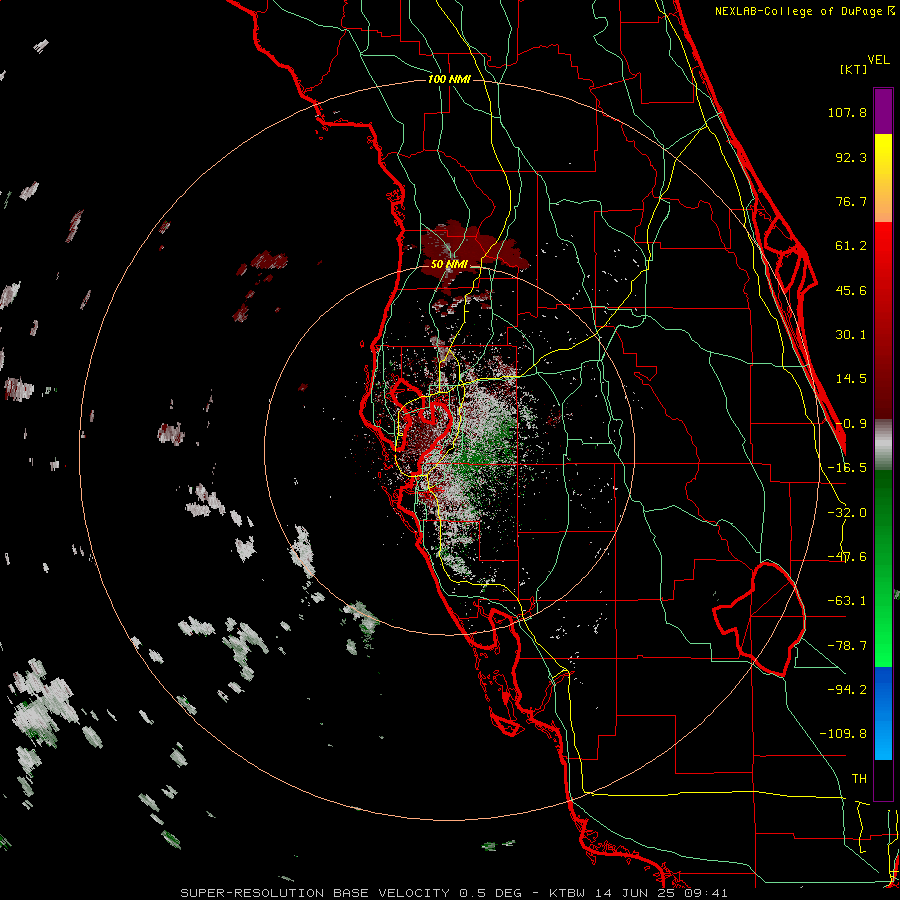The width and height of the screenshot is (900, 900).
Task: Click the -78.7 velocity scale value
Action: (847, 646)
